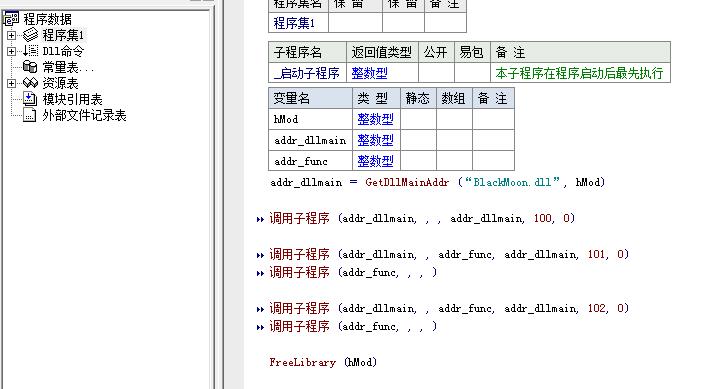Click the 数组 cell for addr_dllmain
Viewport: 709px width, 389px height.
coord(454,140)
